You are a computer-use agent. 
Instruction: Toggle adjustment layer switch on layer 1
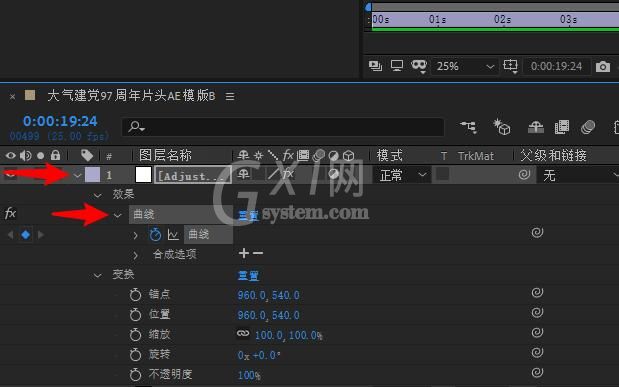pos(334,174)
